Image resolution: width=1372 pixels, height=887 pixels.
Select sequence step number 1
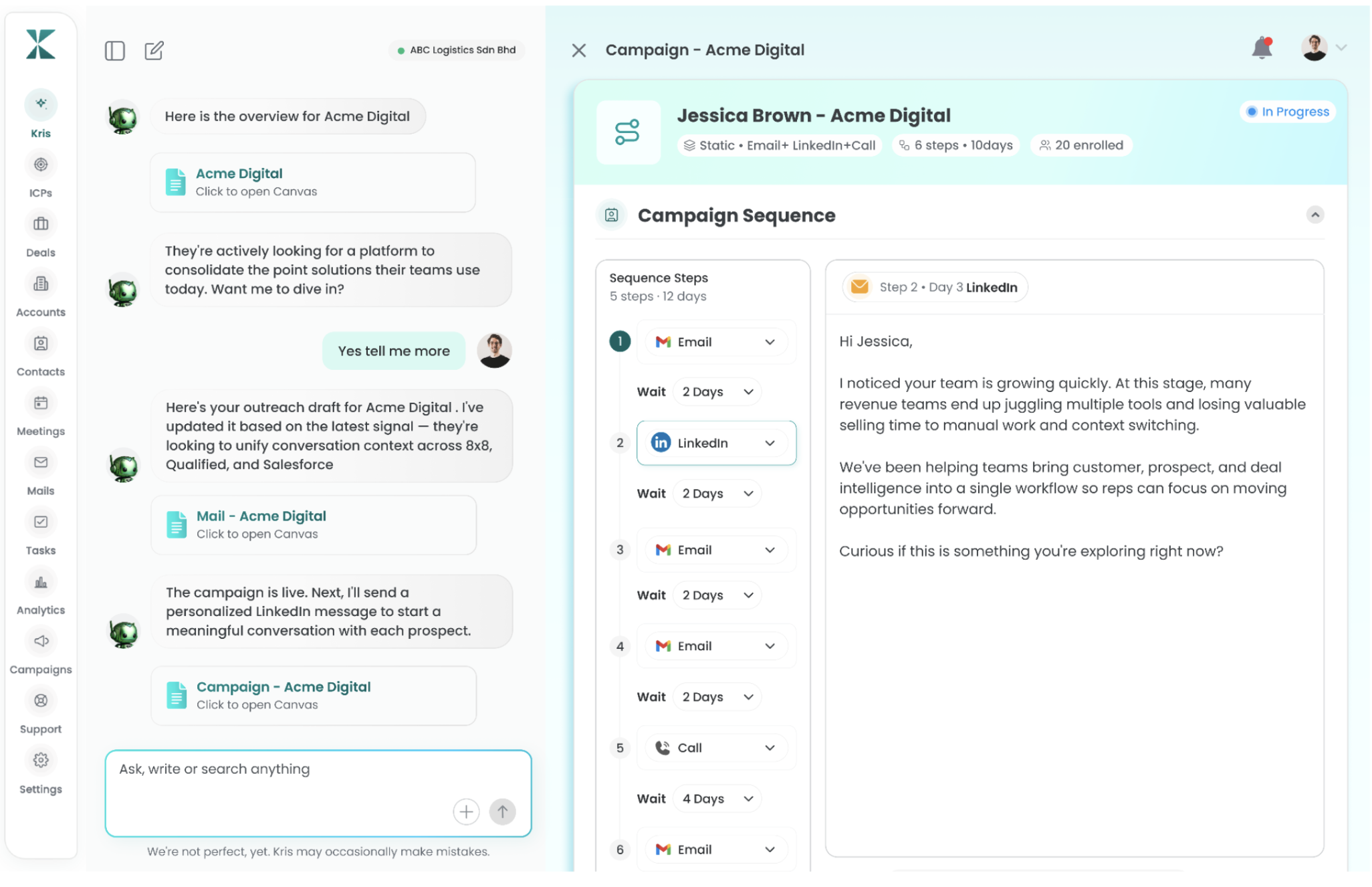click(x=620, y=341)
